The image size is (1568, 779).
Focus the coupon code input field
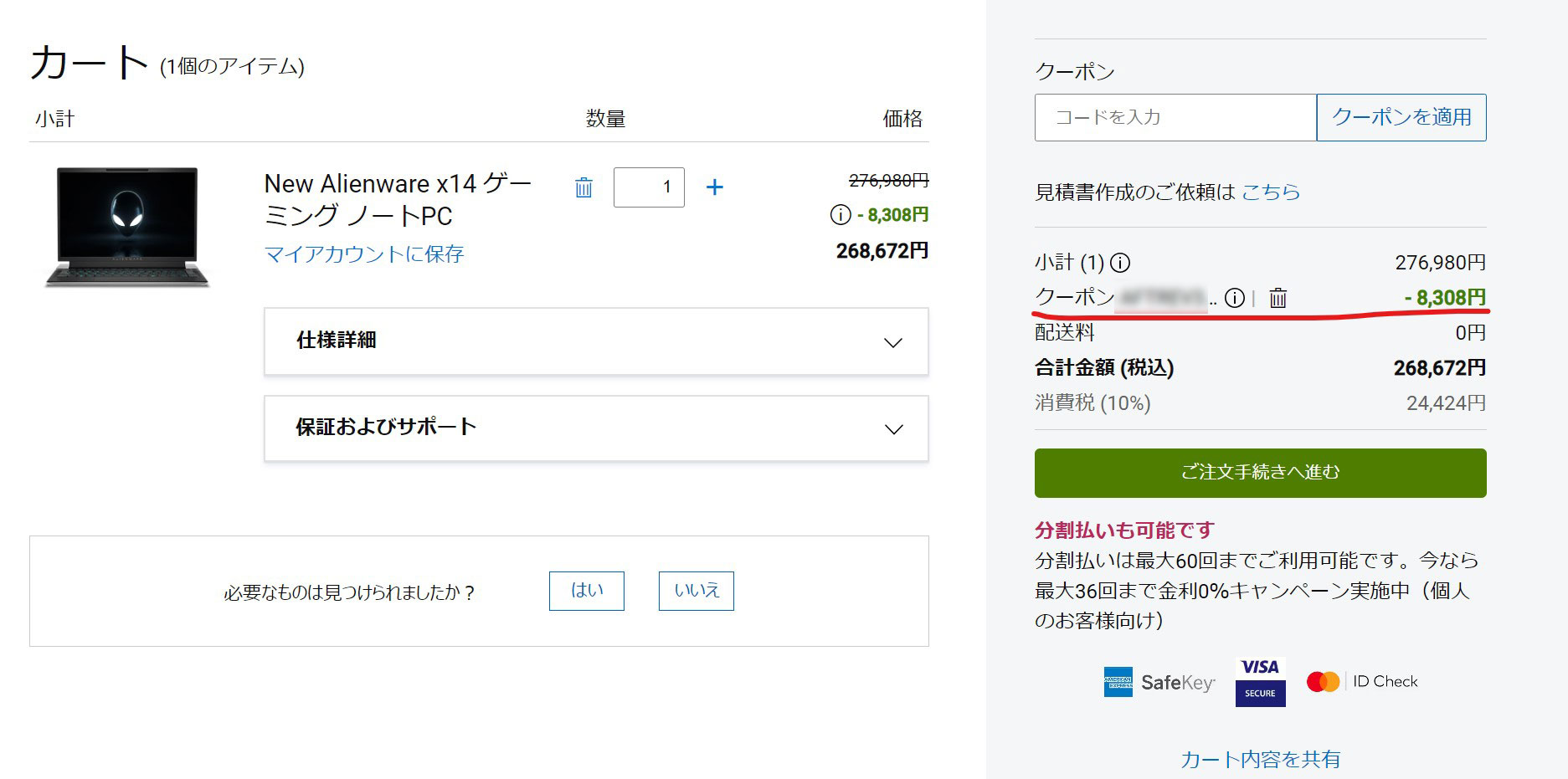[1175, 117]
